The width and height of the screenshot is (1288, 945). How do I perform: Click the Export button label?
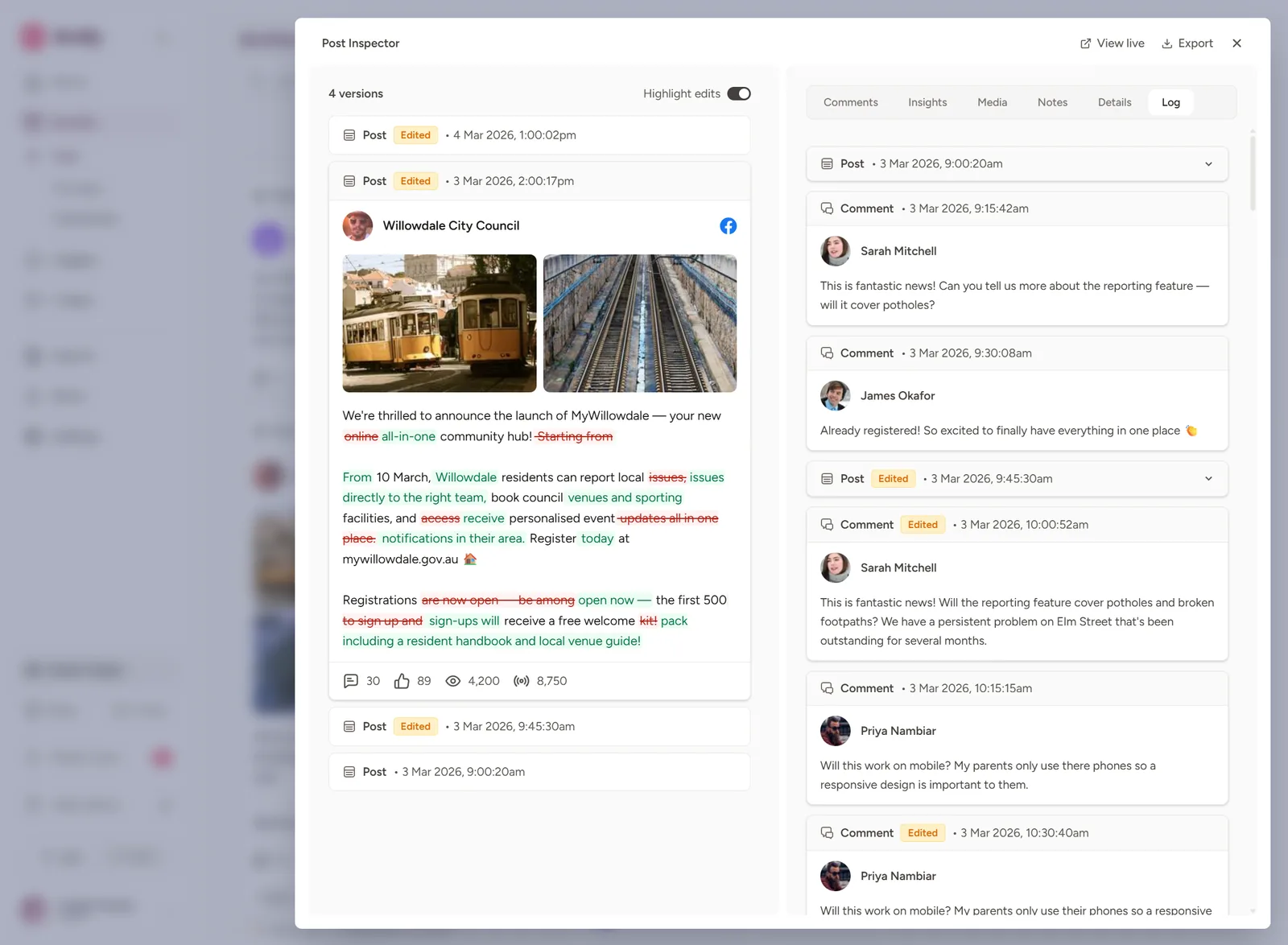pos(1195,43)
